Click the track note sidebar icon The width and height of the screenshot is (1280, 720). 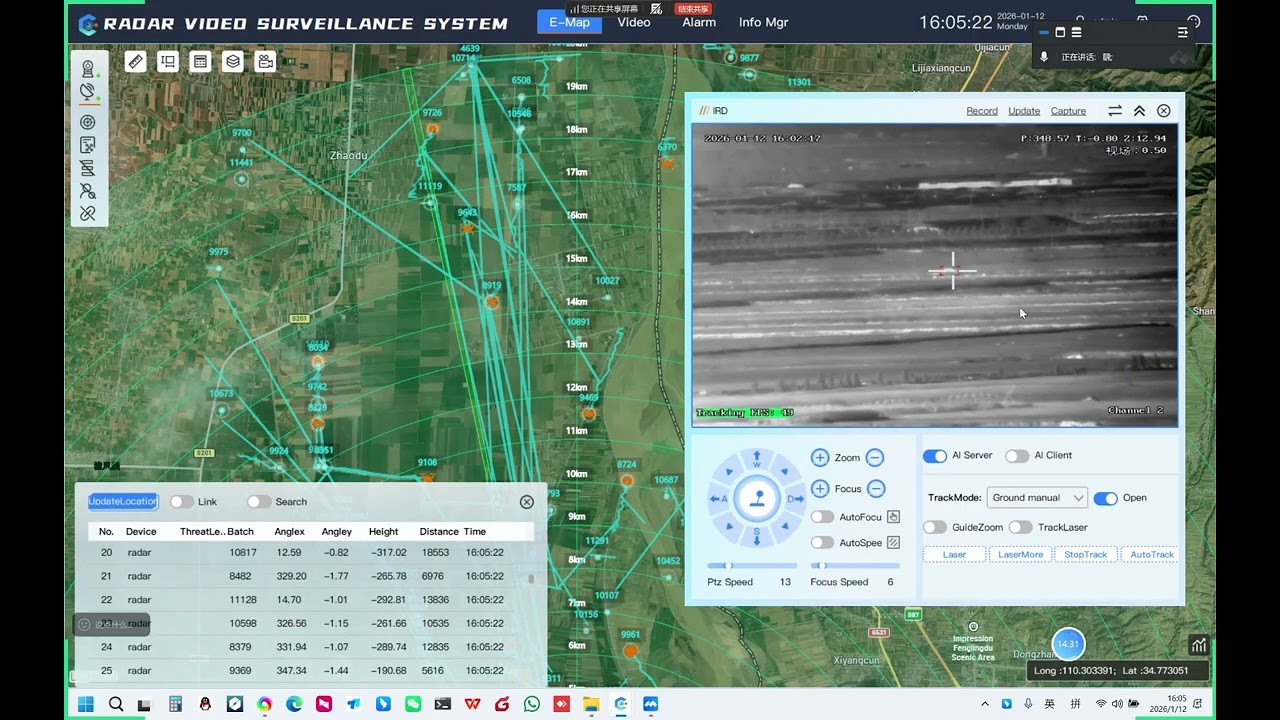click(88, 145)
